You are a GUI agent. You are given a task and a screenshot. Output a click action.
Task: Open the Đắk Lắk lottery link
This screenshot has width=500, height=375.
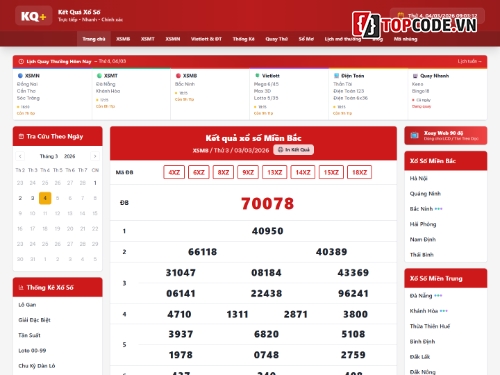point(420,357)
